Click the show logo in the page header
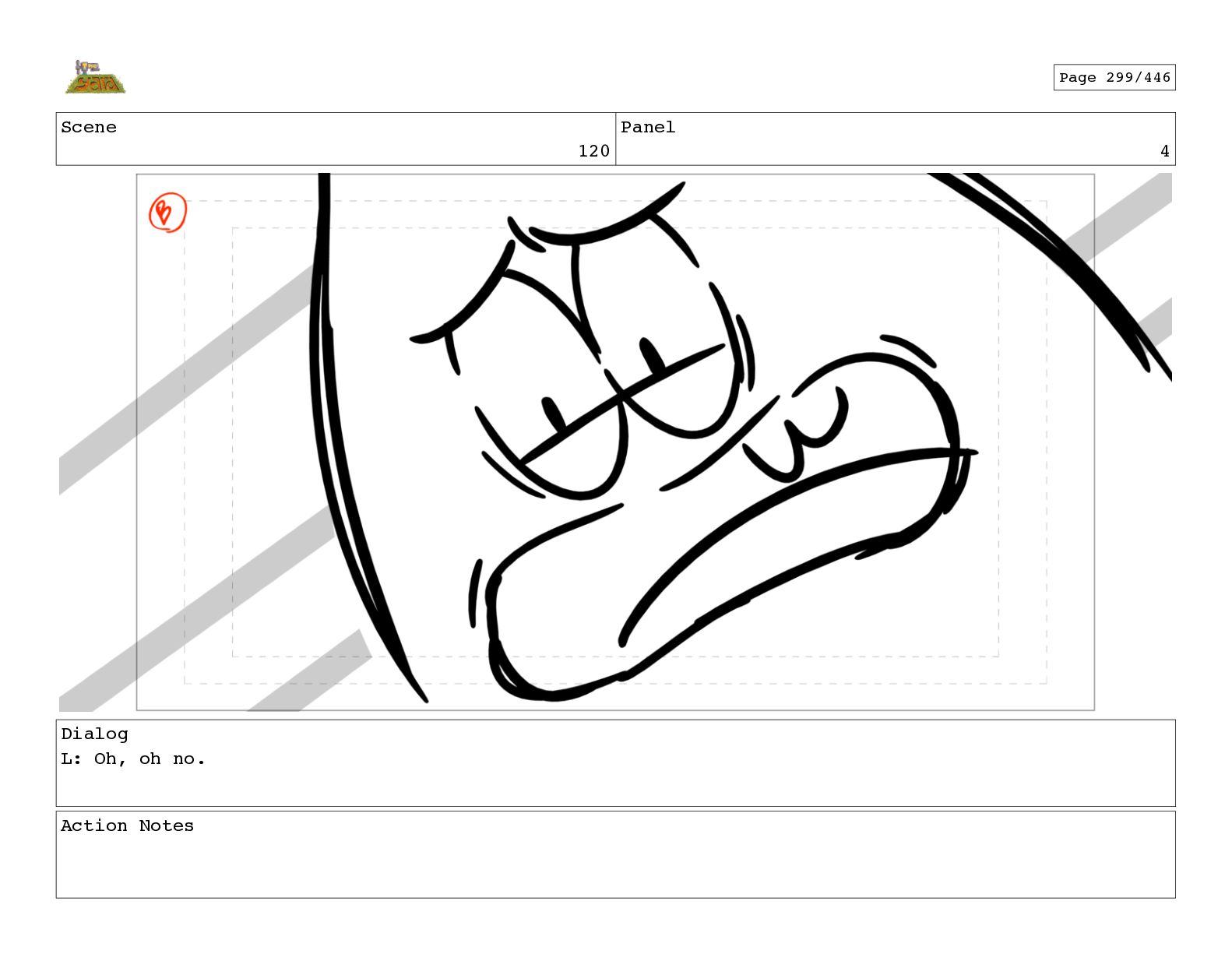Image resolution: width=1232 pixels, height=954 pixels. coord(95,77)
